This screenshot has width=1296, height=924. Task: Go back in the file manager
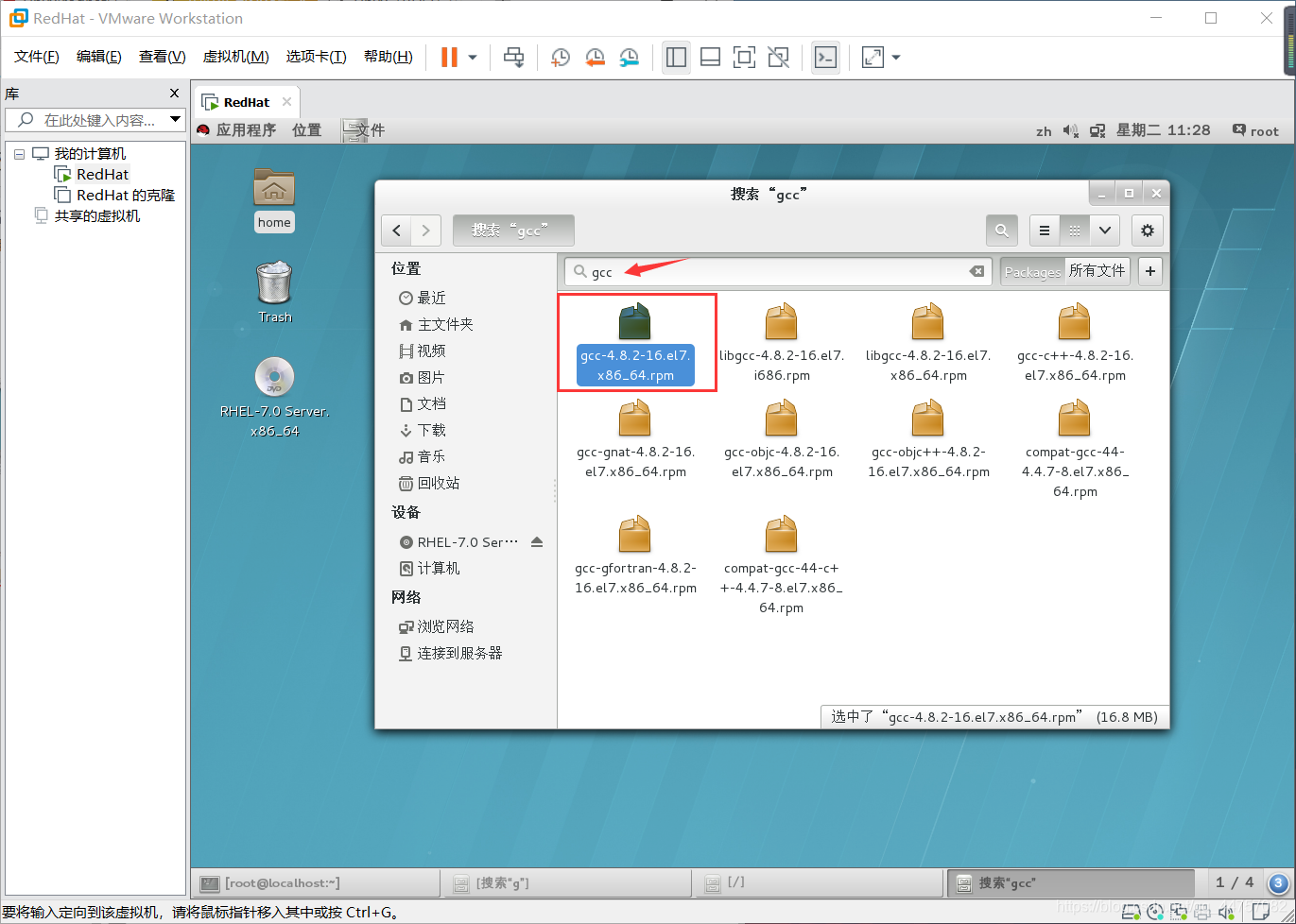pyautogui.click(x=396, y=231)
